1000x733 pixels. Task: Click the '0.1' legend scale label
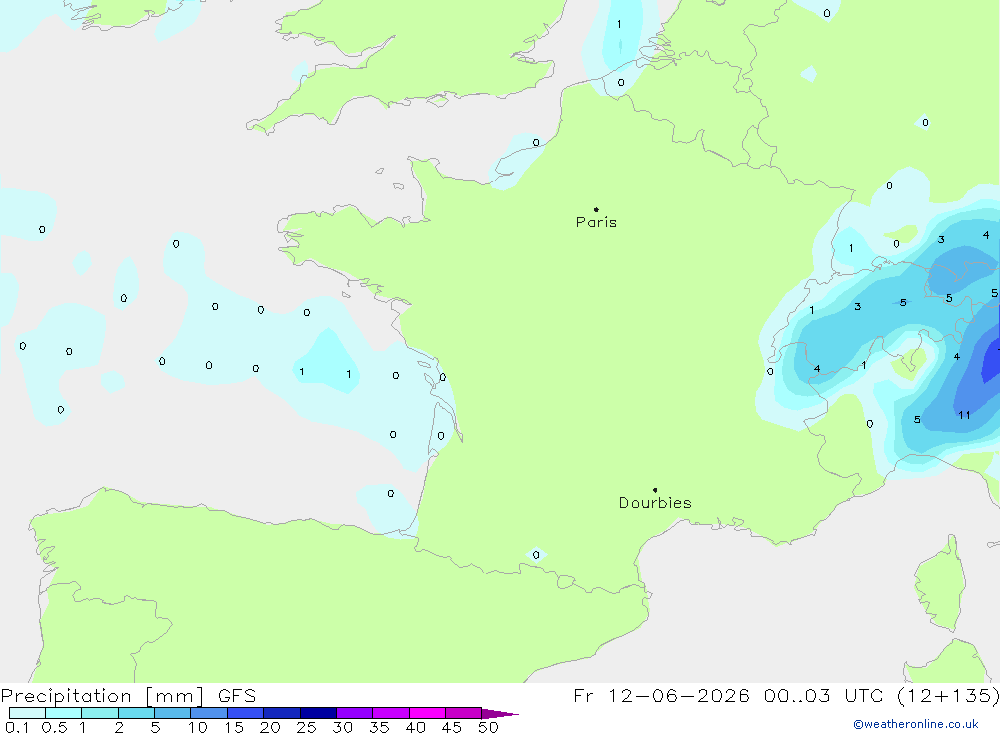(17, 727)
